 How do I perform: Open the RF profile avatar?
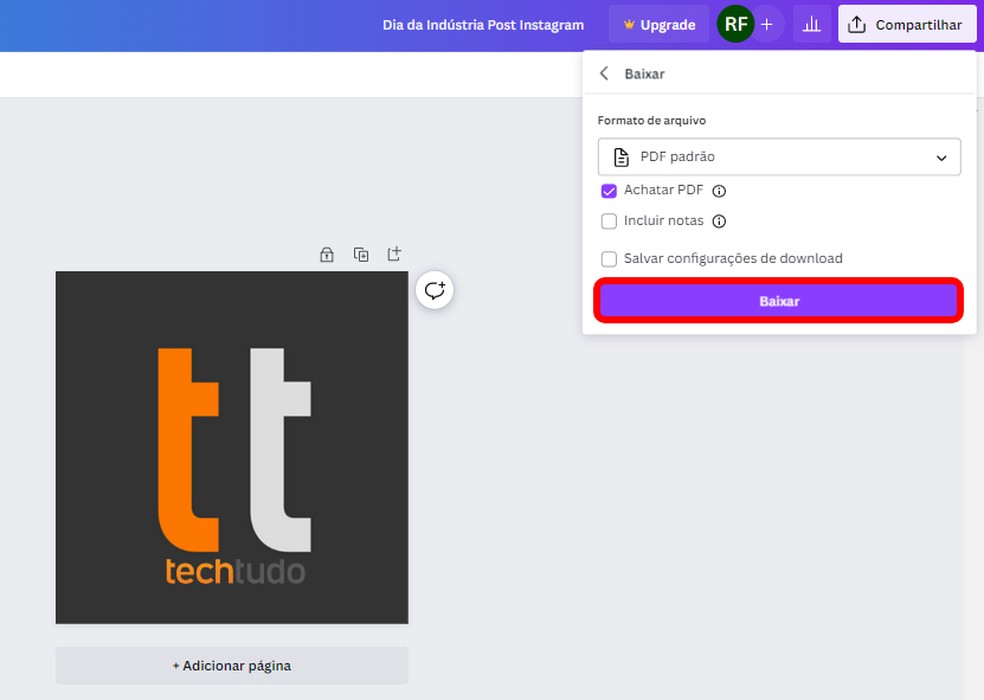click(x=735, y=24)
